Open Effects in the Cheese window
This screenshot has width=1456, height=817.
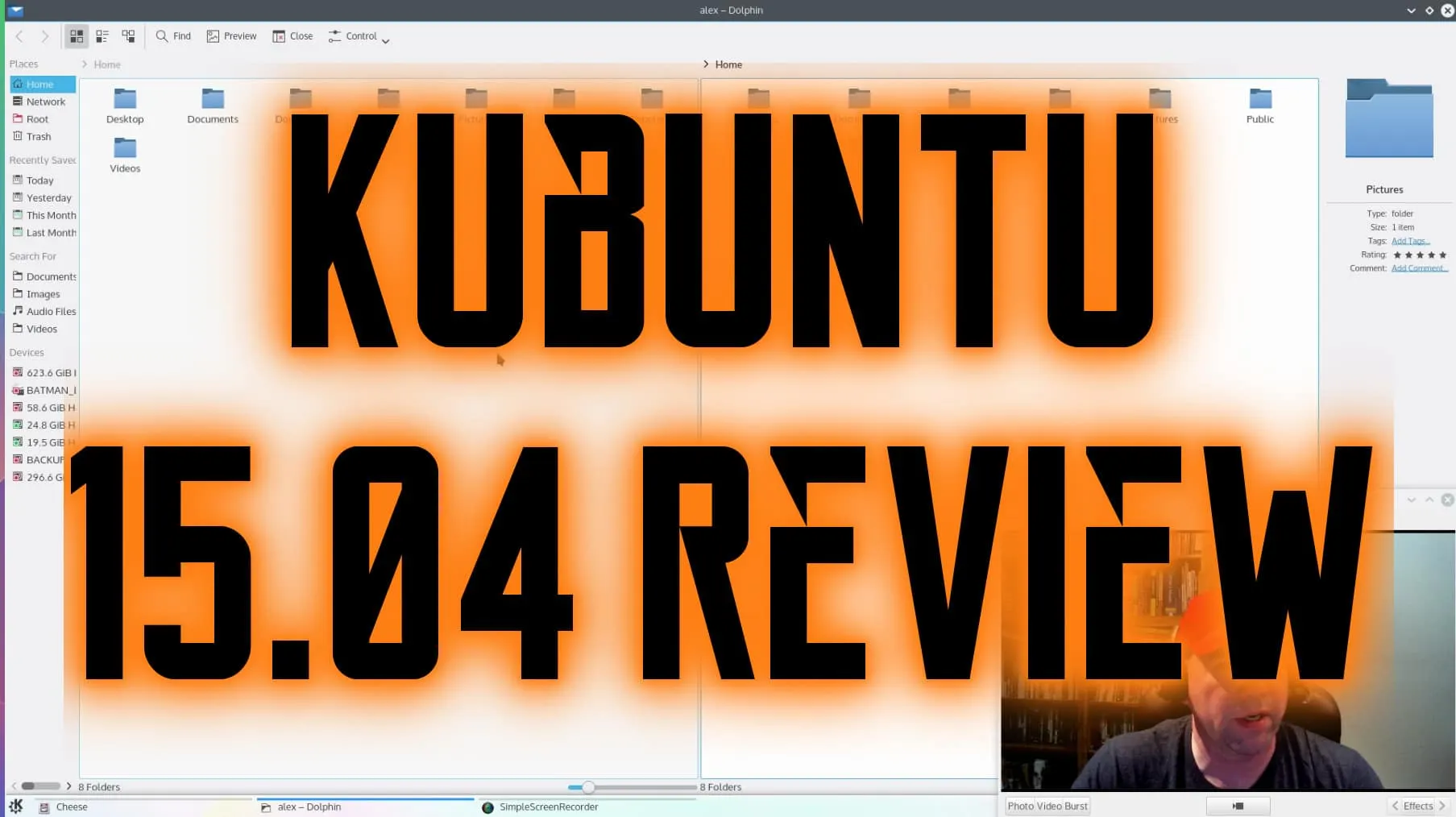pos(1418,806)
